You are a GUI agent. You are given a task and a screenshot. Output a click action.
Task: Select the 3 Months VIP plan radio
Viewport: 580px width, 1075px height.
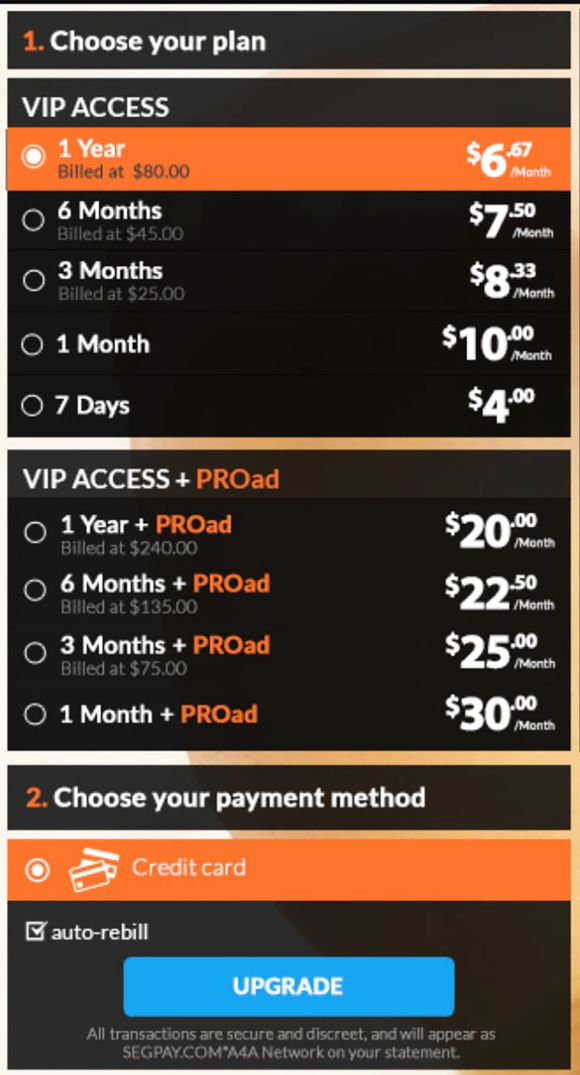click(33, 280)
